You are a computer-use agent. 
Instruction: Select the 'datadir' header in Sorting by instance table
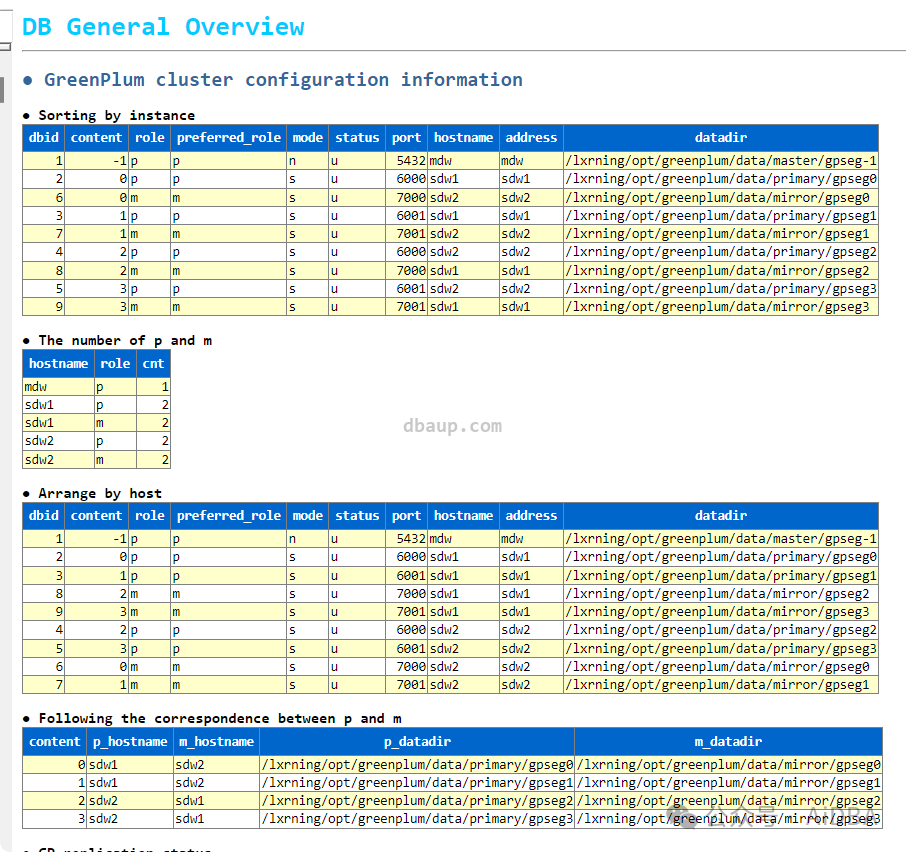click(721, 137)
